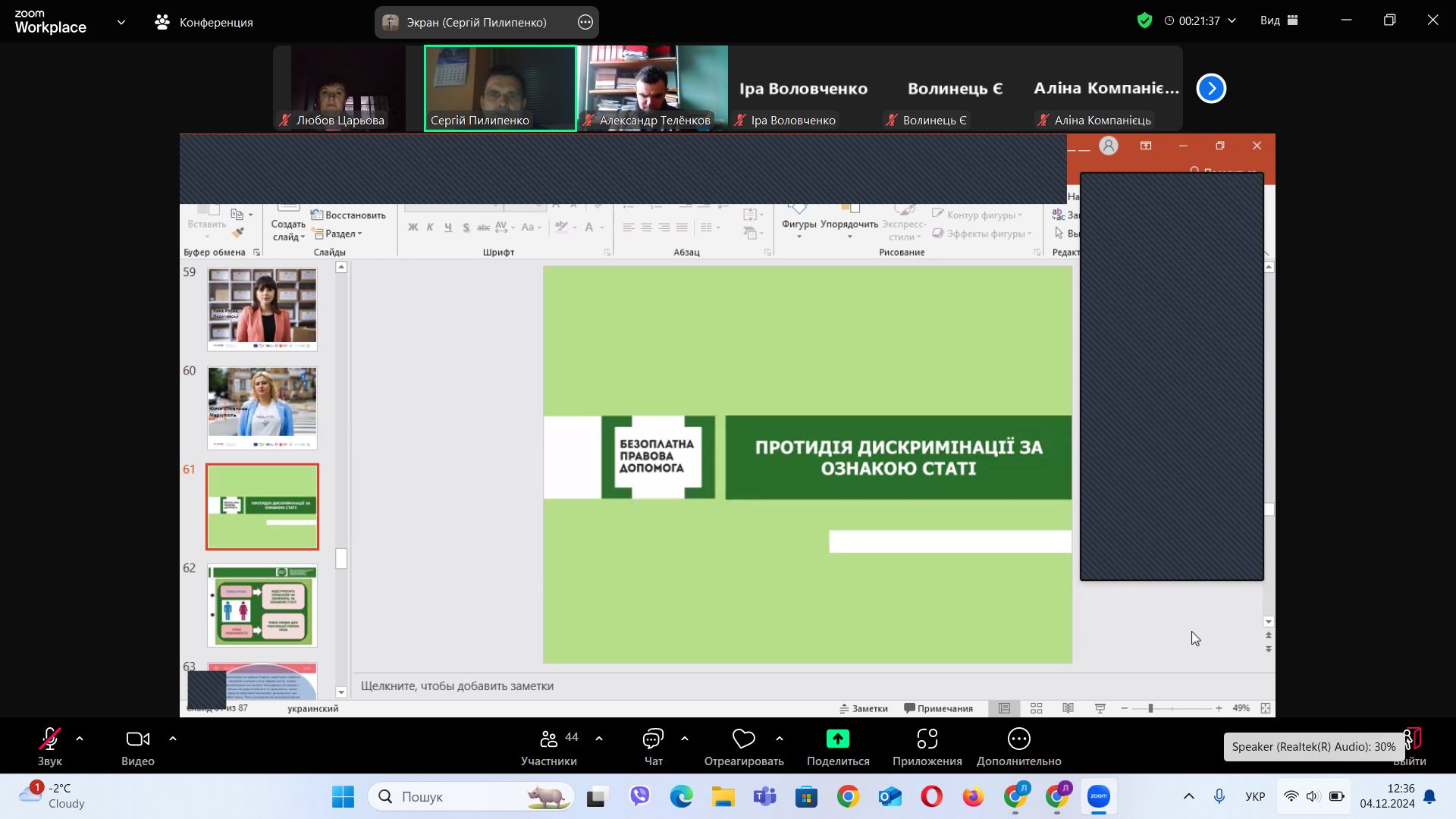
Task: Click Заметки notes button in status bar
Action: pos(863,708)
